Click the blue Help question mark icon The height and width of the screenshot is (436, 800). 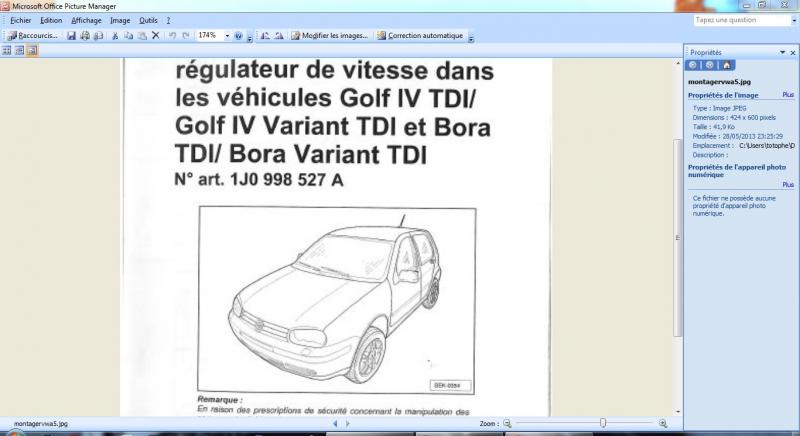(238, 36)
